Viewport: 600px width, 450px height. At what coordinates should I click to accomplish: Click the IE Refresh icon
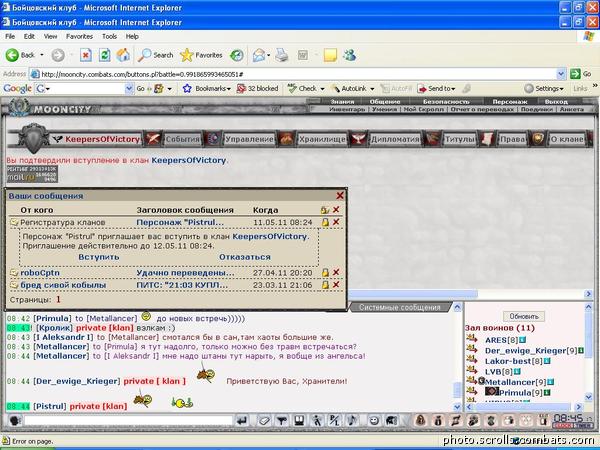click(104, 55)
